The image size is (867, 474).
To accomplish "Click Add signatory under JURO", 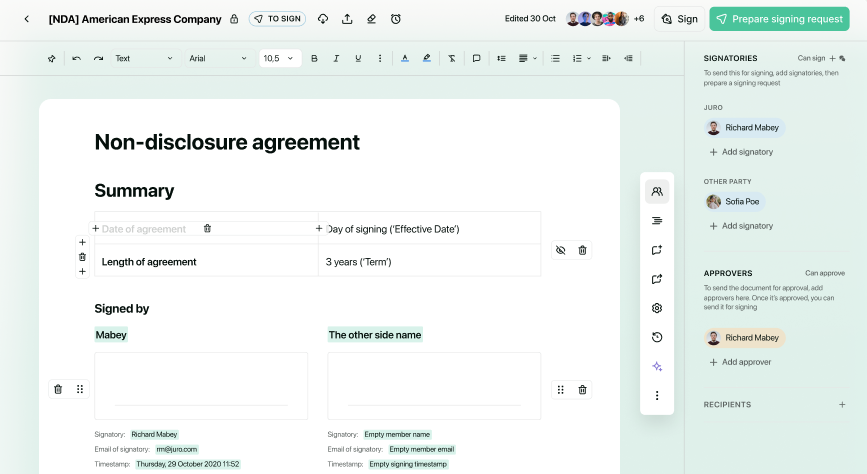I will pyautogui.click(x=741, y=152).
